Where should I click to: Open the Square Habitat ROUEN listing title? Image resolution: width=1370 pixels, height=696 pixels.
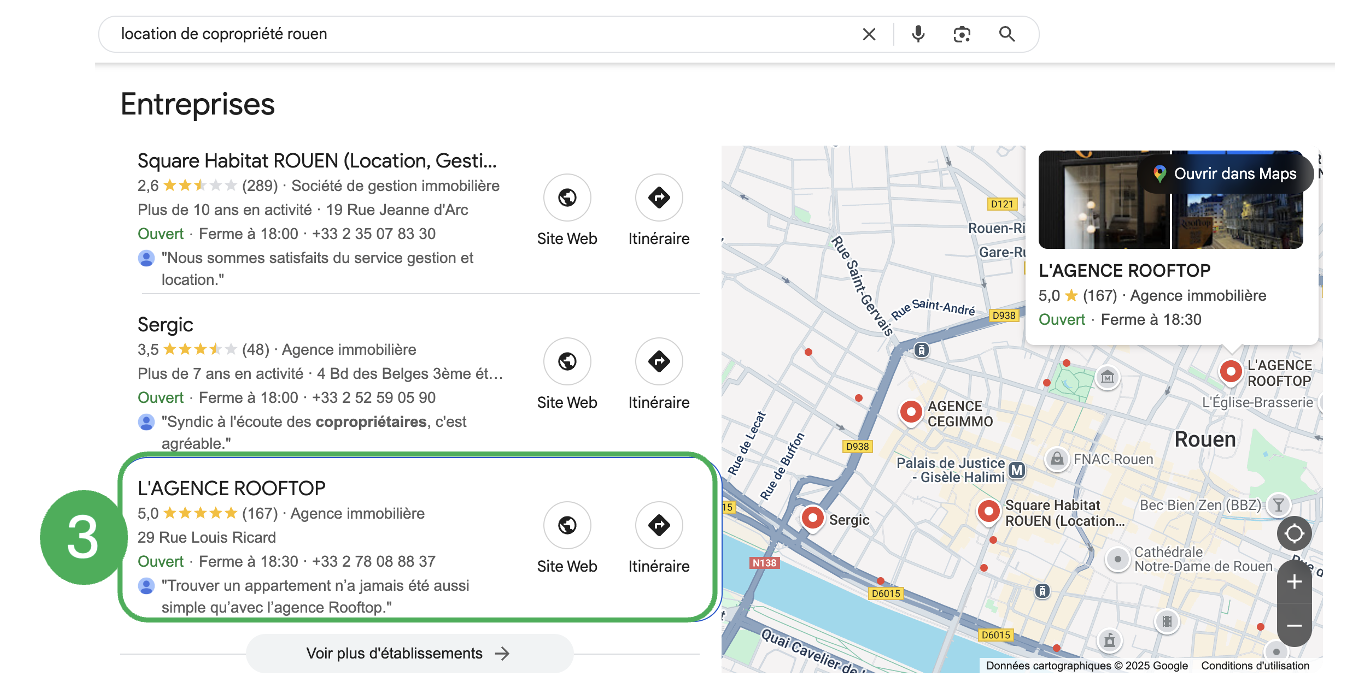point(317,161)
